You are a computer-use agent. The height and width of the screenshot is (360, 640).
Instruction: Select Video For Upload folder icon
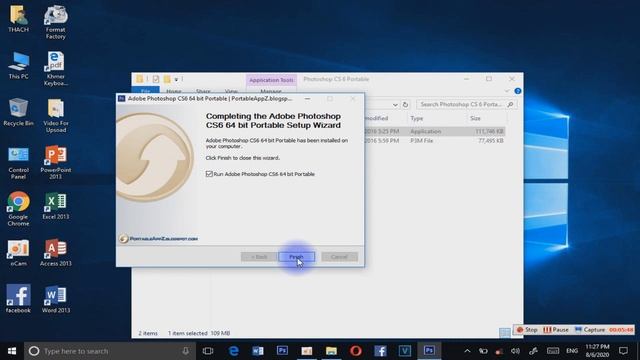click(56, 116)
